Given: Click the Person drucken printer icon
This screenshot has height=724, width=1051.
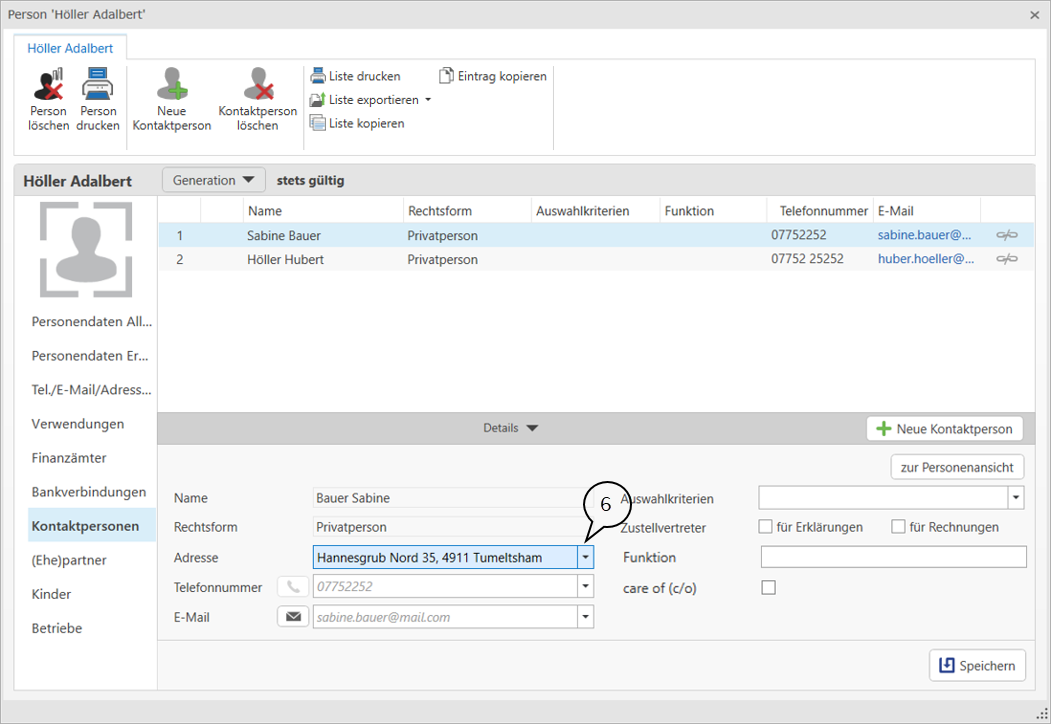Looking at the screenshot, I should [x=97, y=84].
